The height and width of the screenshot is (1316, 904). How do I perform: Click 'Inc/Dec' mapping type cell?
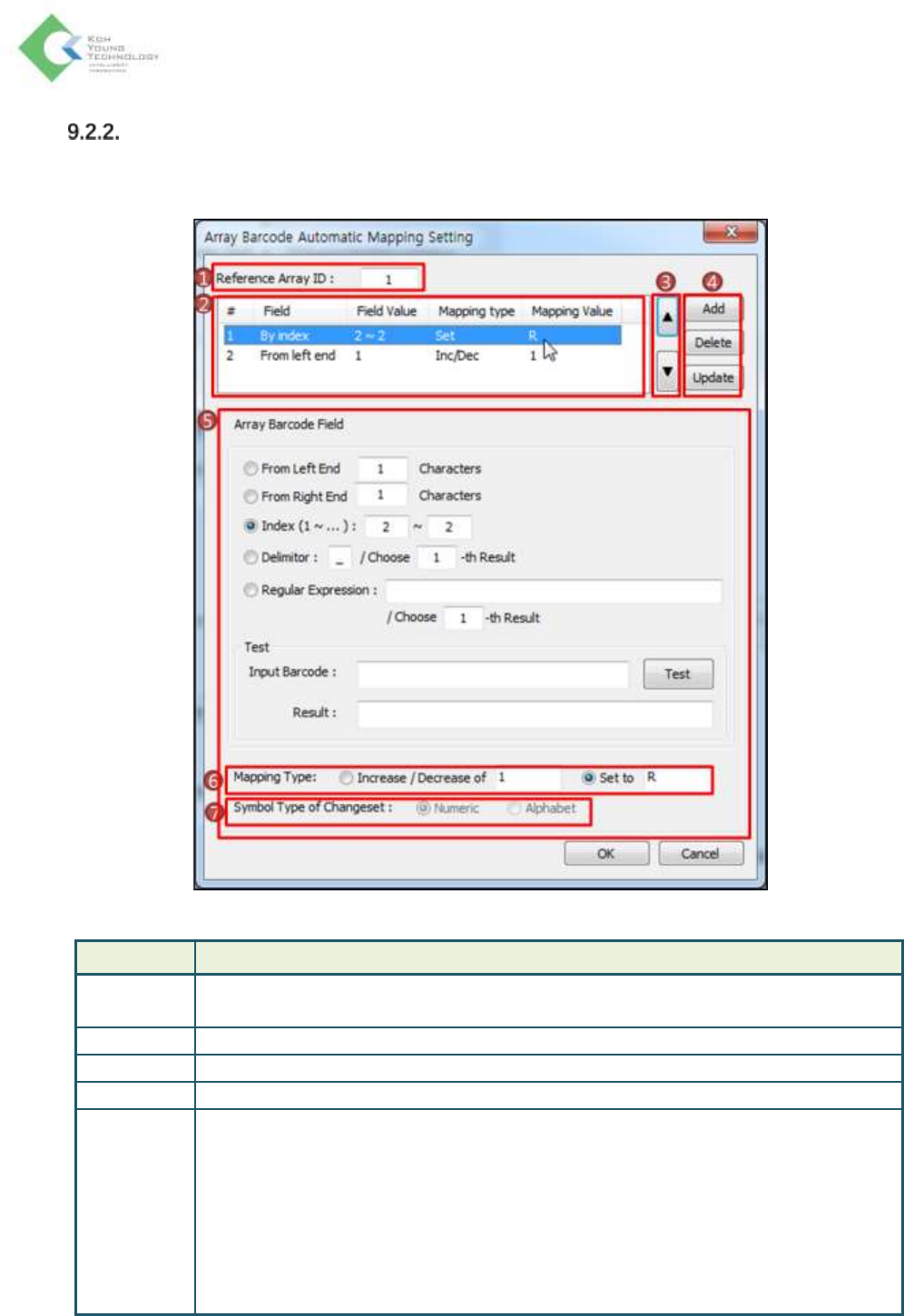pyautogui.click(x=457, y=356)
